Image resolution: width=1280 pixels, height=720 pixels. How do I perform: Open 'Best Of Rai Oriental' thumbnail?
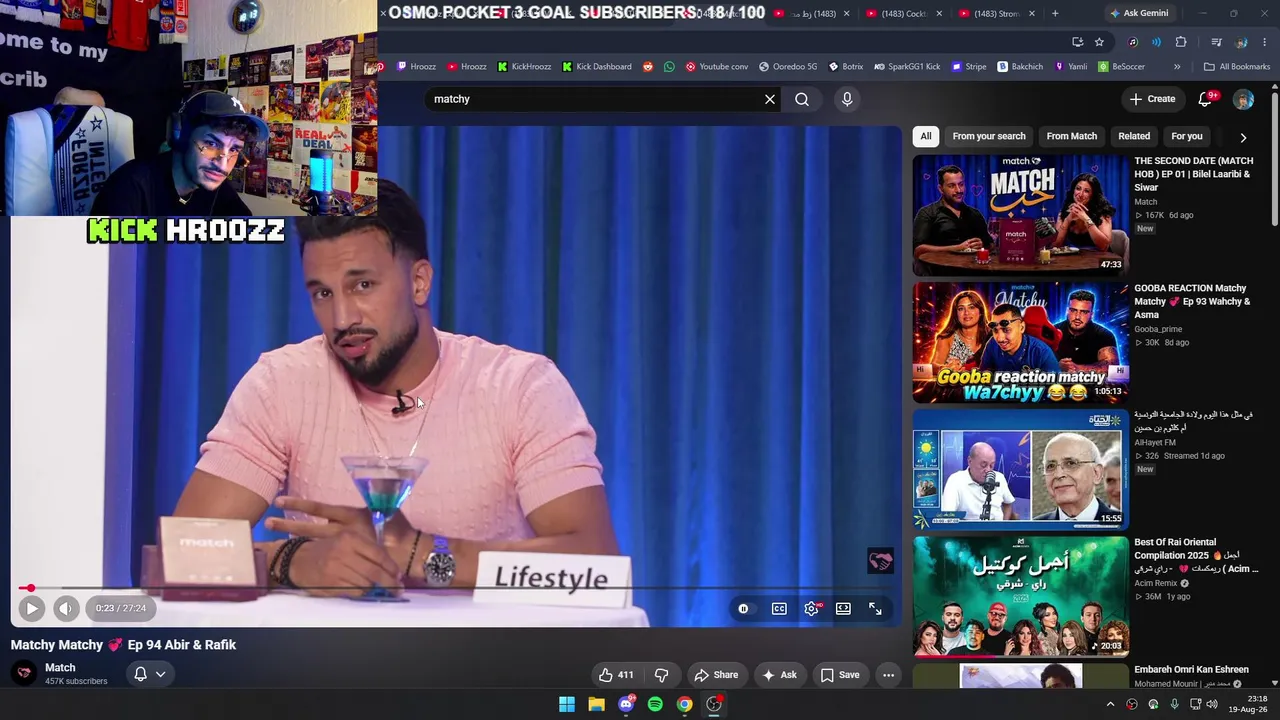(x=1020, y=596)
